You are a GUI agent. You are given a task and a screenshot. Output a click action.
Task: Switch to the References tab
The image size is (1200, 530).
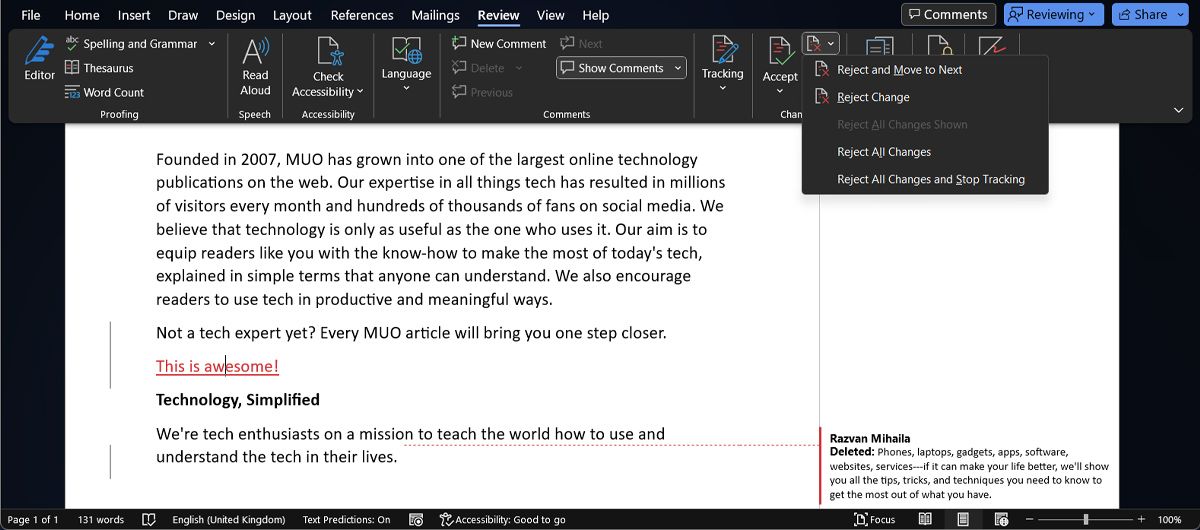click(362, 15)
